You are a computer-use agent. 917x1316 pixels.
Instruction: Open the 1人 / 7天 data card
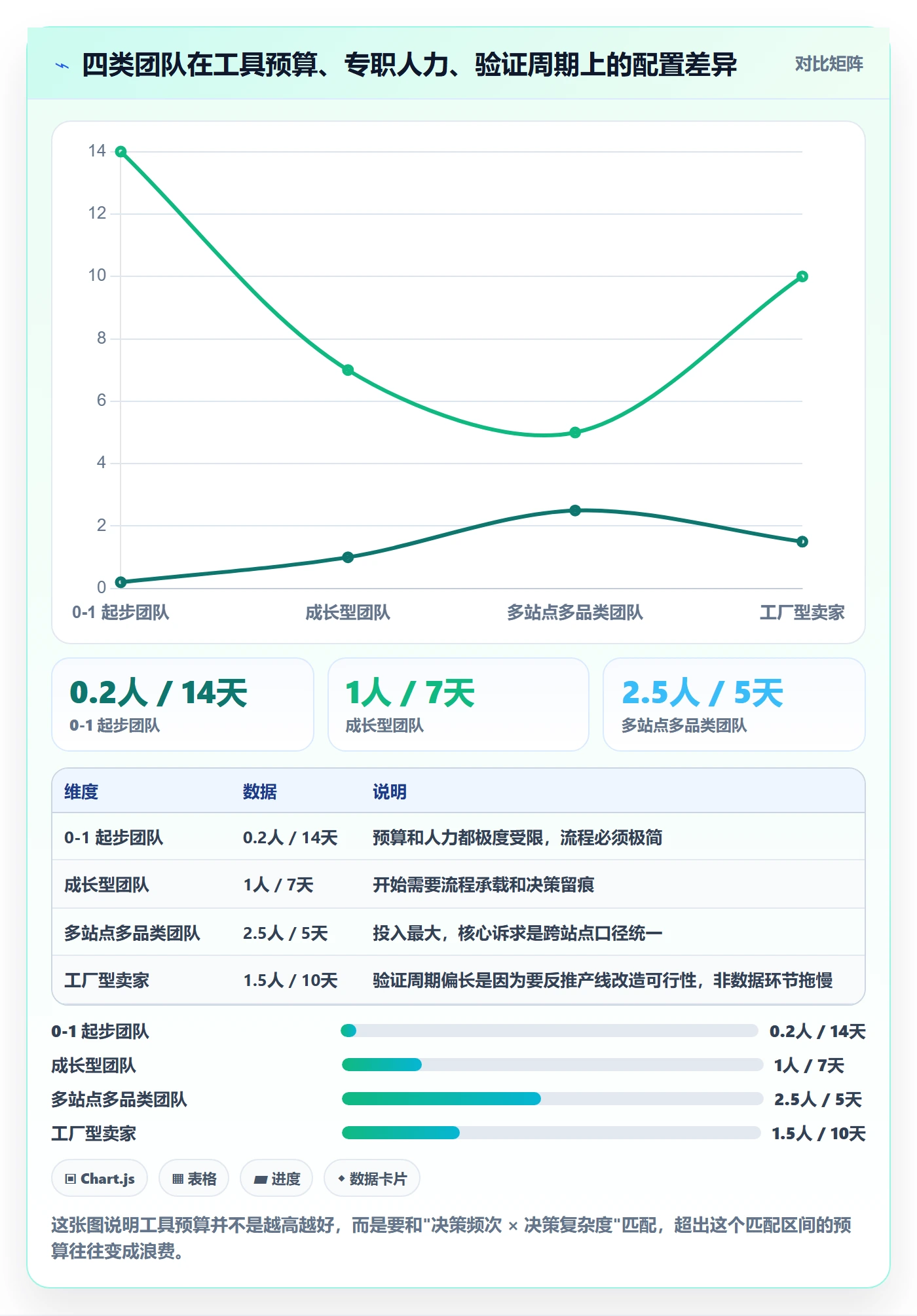(458, 704)
